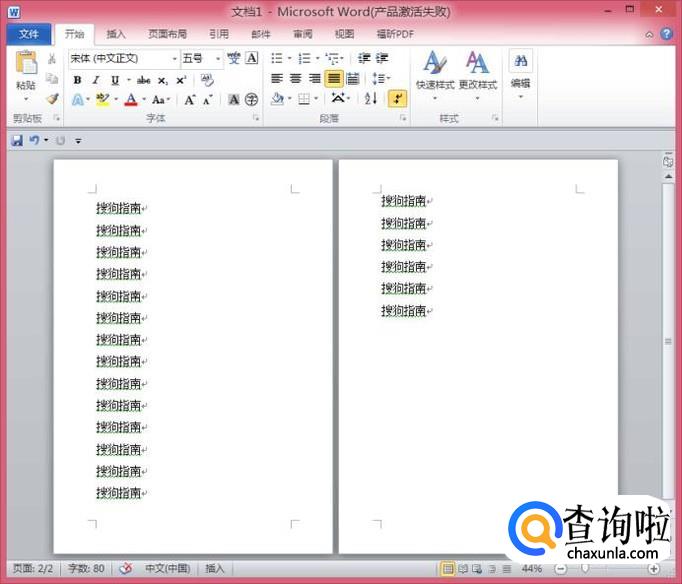This screenshot has height=584, width=682.
Task: Adjust the zoom slider handle
Action: coord(585,568)
